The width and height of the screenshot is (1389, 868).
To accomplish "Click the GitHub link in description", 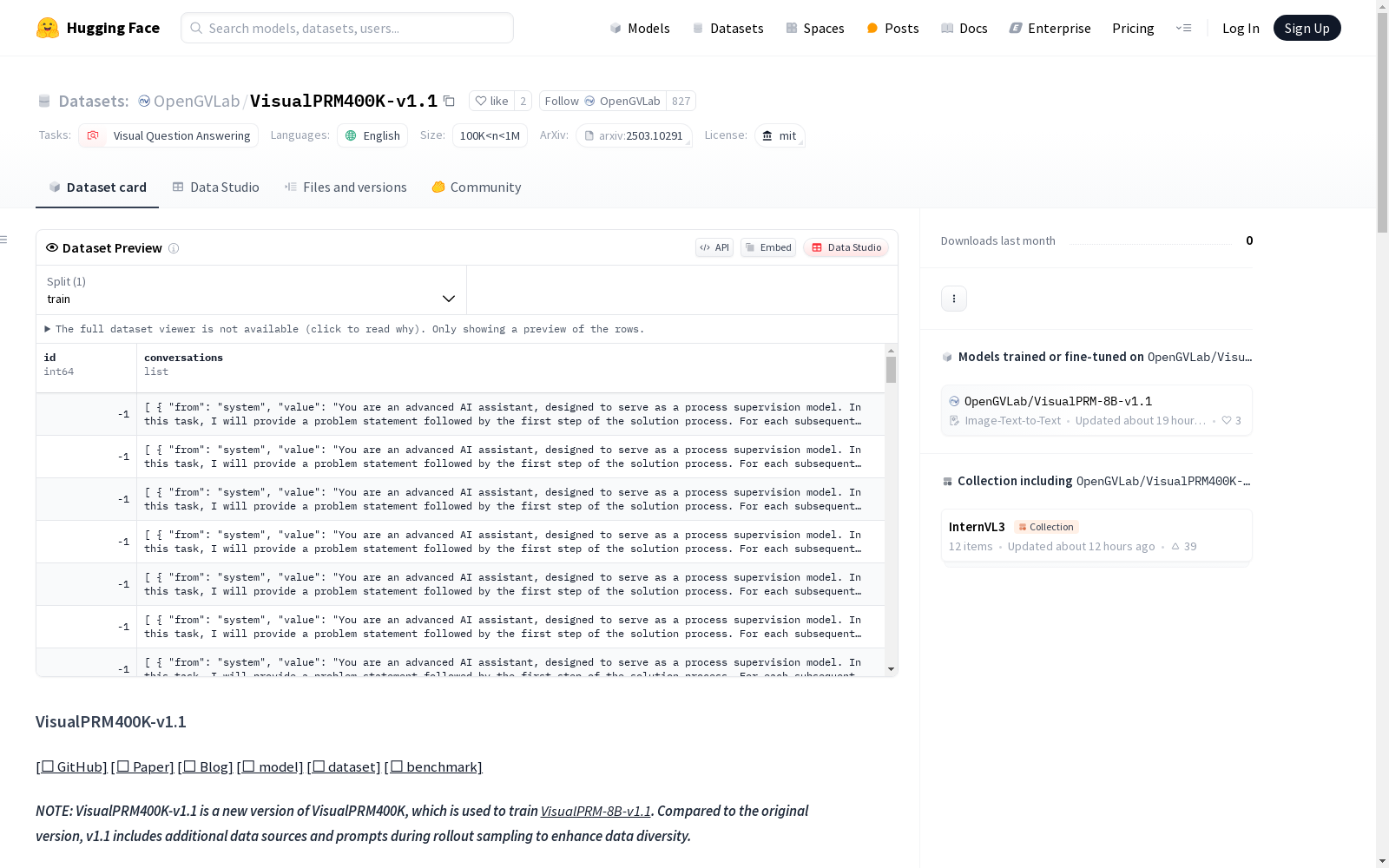I will pos(72,767).
